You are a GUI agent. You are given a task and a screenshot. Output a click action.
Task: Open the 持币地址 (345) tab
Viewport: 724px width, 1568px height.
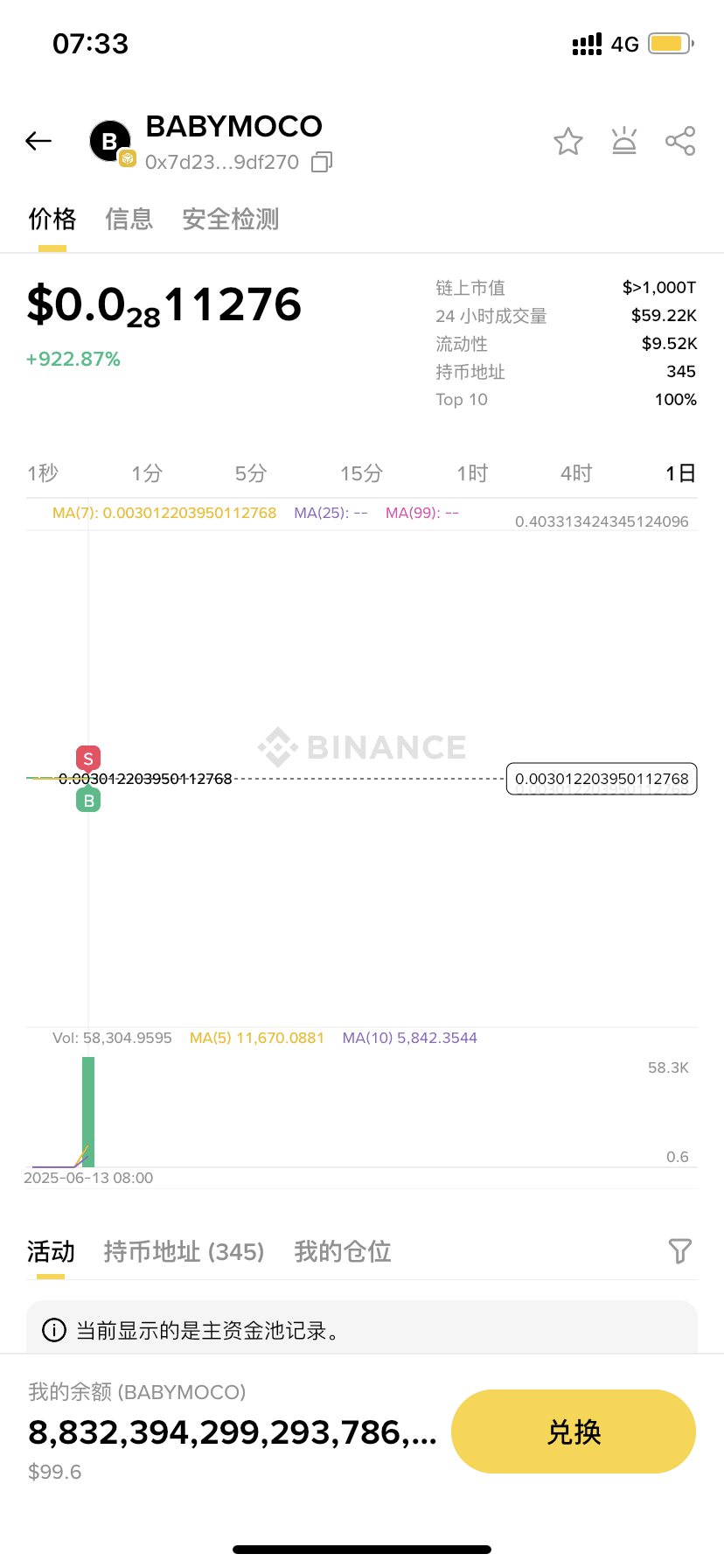(x=184, y=1251)
